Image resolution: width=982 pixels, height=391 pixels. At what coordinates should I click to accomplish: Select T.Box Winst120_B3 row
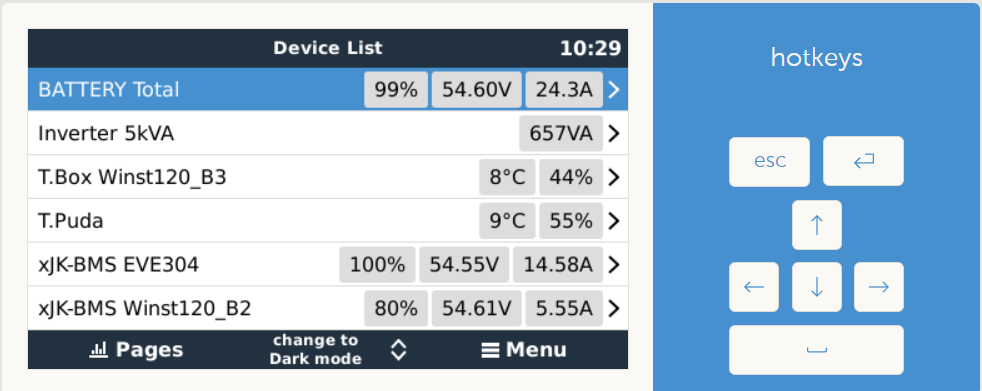point(328,177)
